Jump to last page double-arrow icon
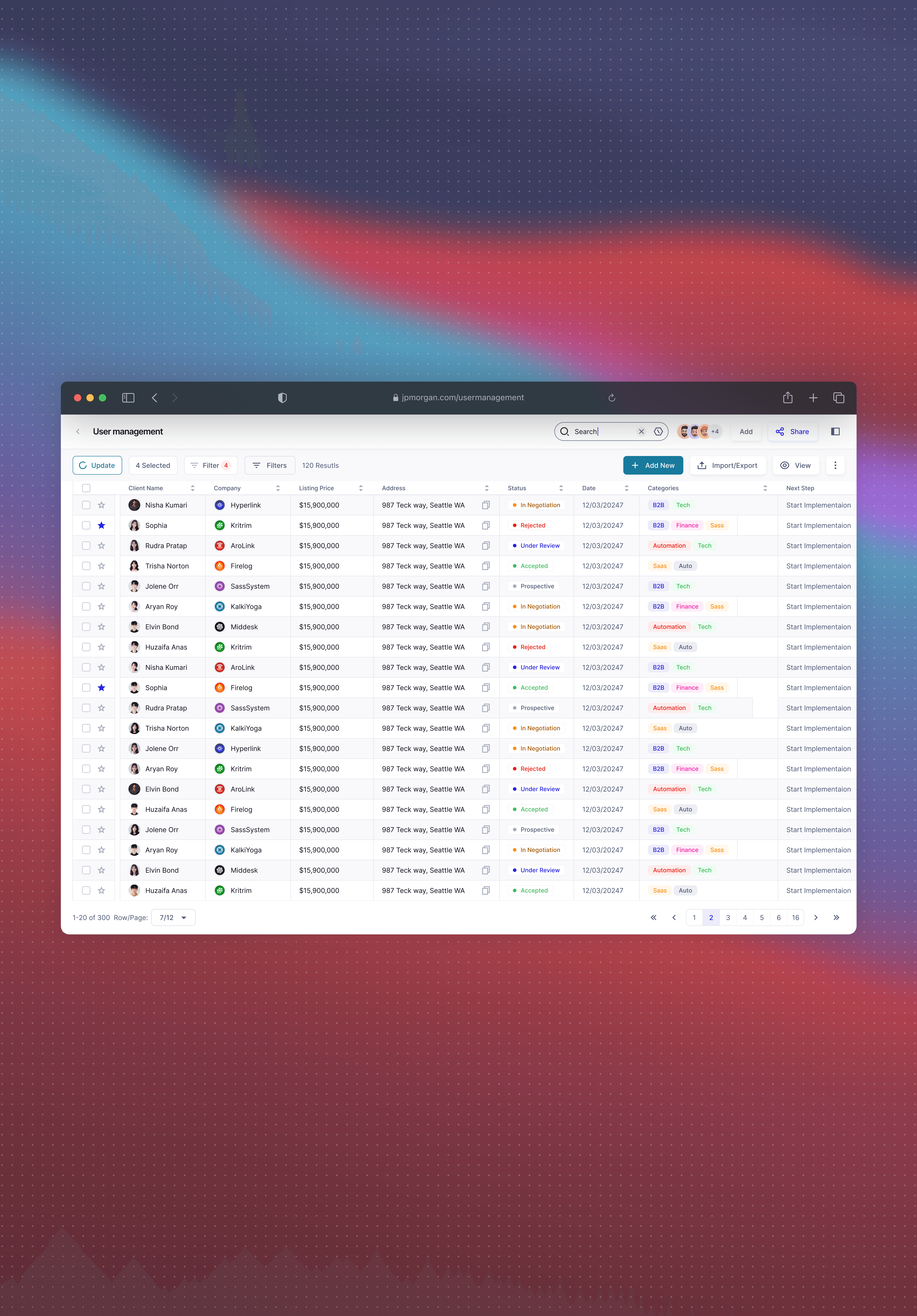Image resolution: width=917 pixels, height=1316 pixels. tap(836, 918)
